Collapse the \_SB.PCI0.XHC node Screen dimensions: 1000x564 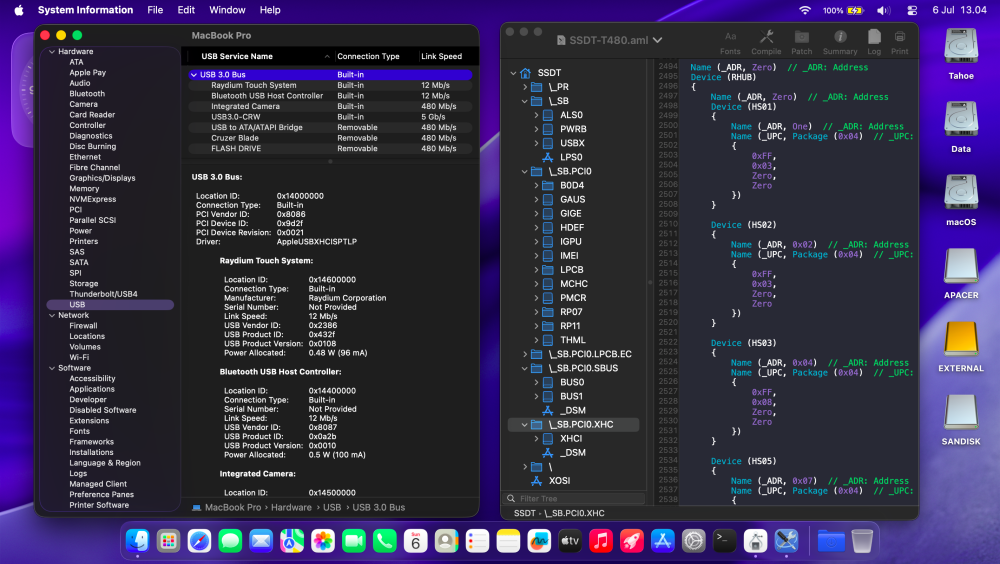525,424
